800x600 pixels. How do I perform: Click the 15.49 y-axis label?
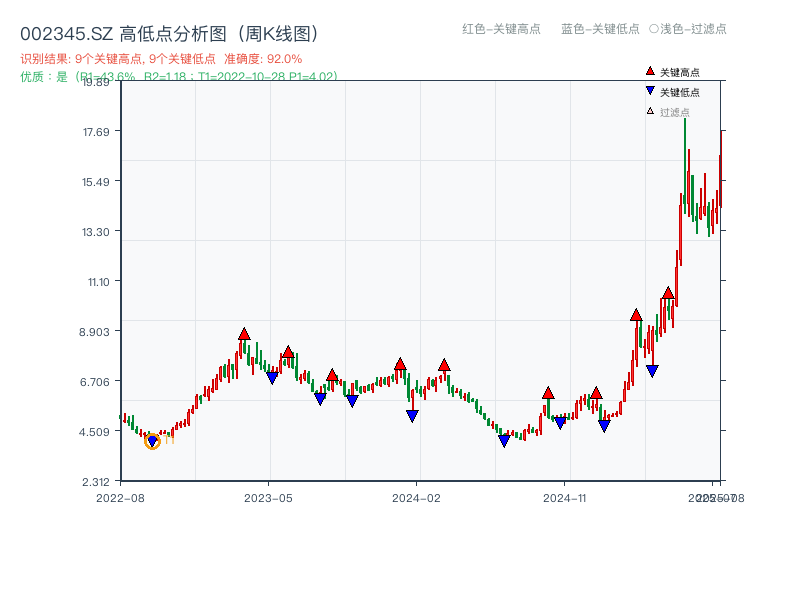[96, 182]
